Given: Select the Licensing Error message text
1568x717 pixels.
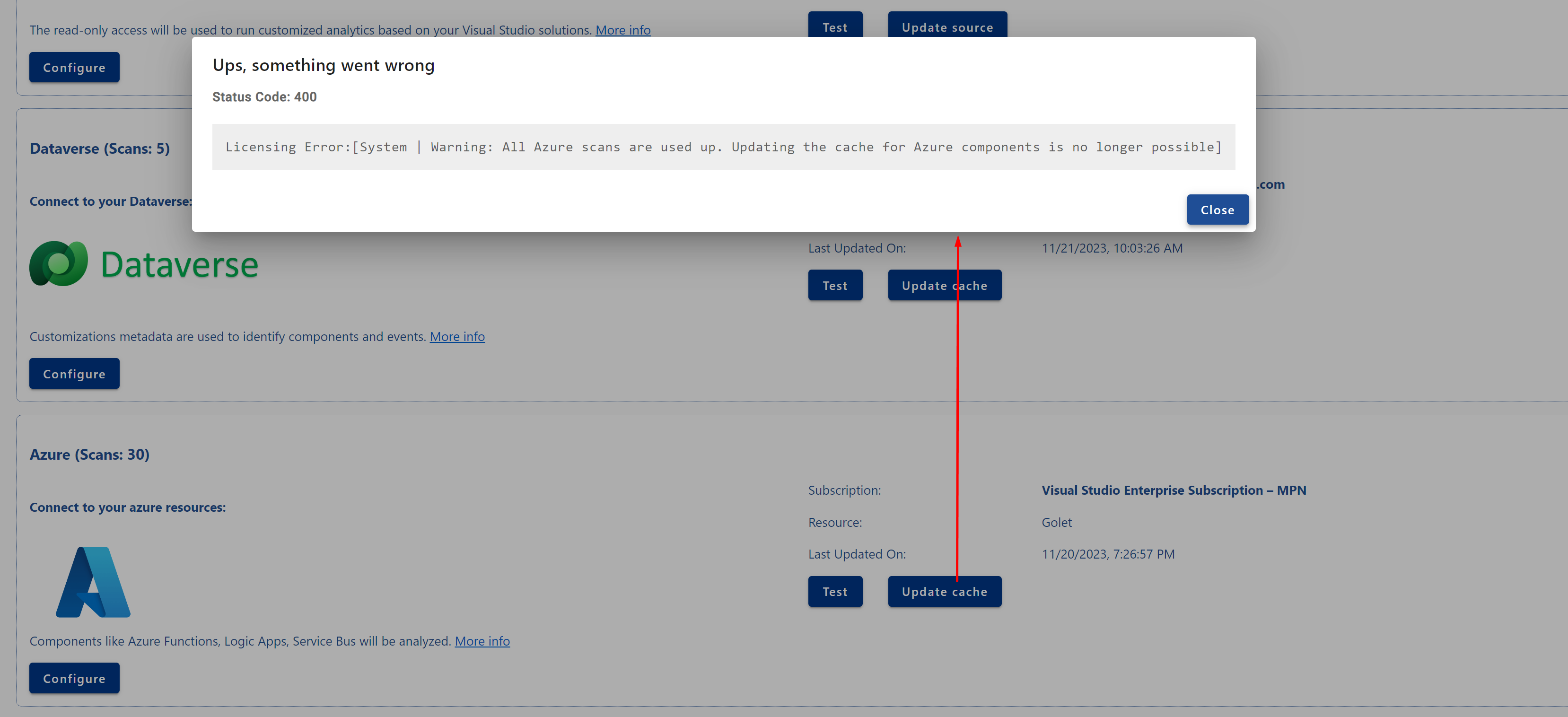Looking at the screenshot, I should click(x=724, y=147).
